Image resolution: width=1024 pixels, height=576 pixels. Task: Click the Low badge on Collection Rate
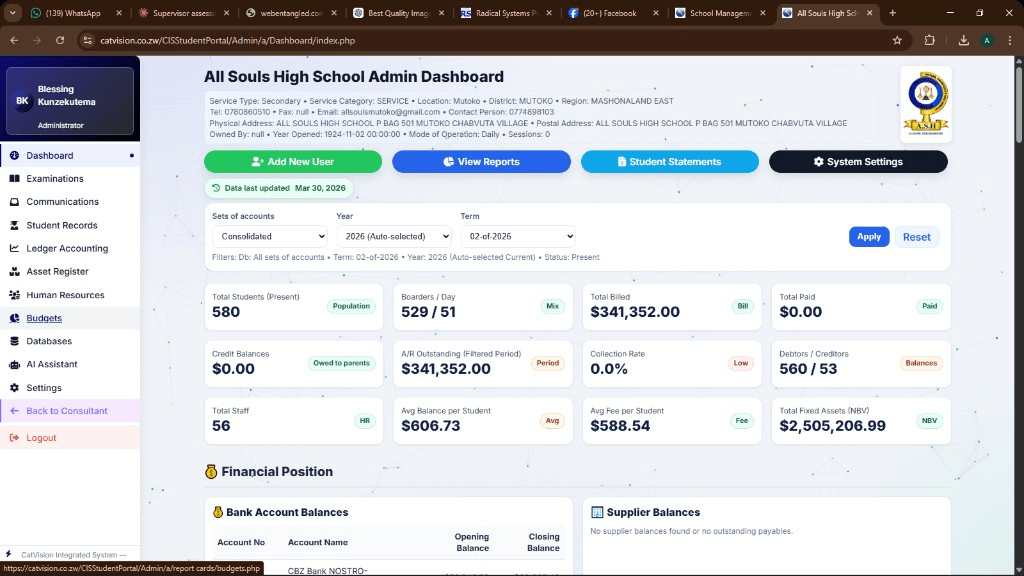point(741,363)
